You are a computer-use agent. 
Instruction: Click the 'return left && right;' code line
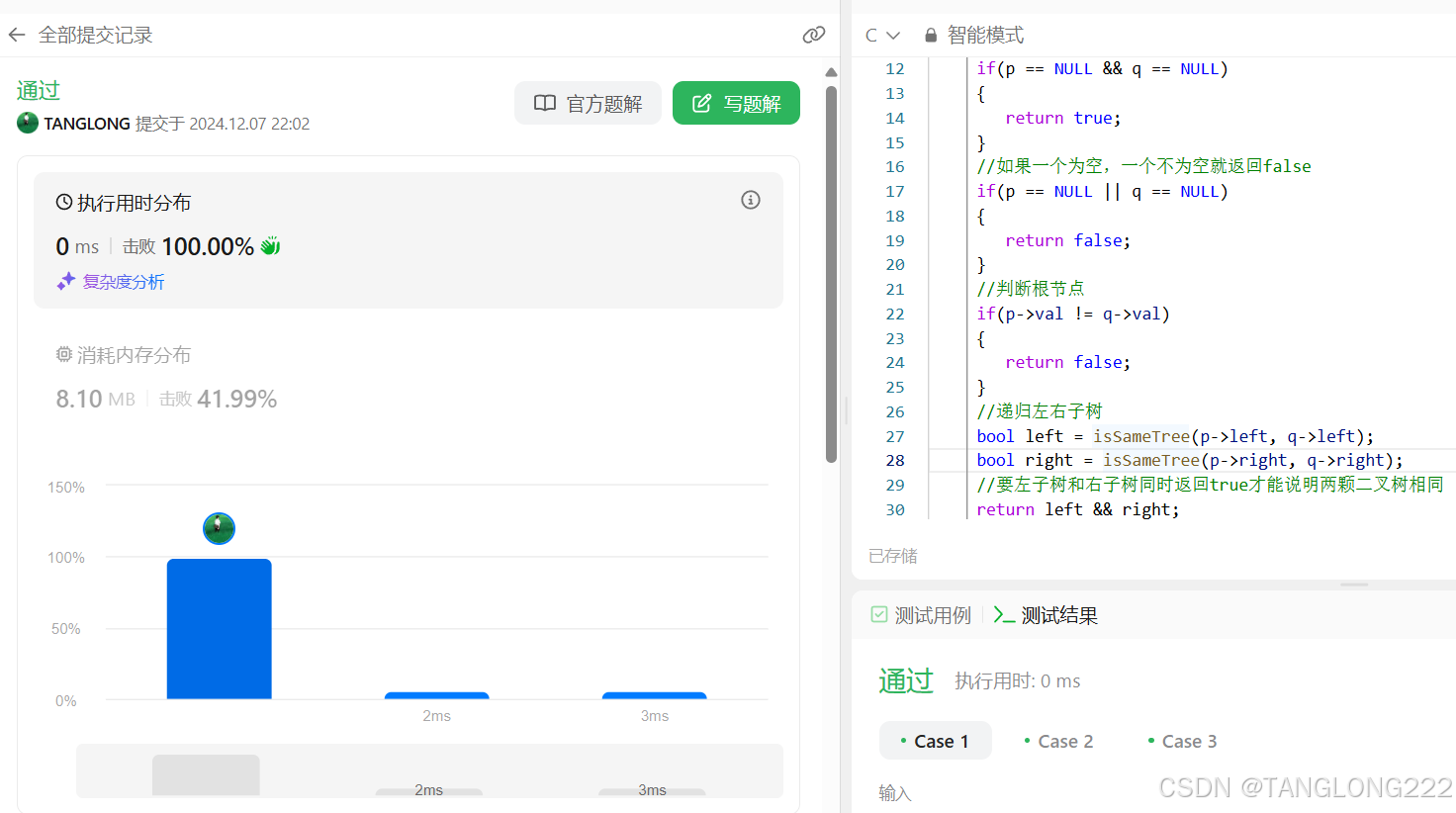click(1078, 509)
